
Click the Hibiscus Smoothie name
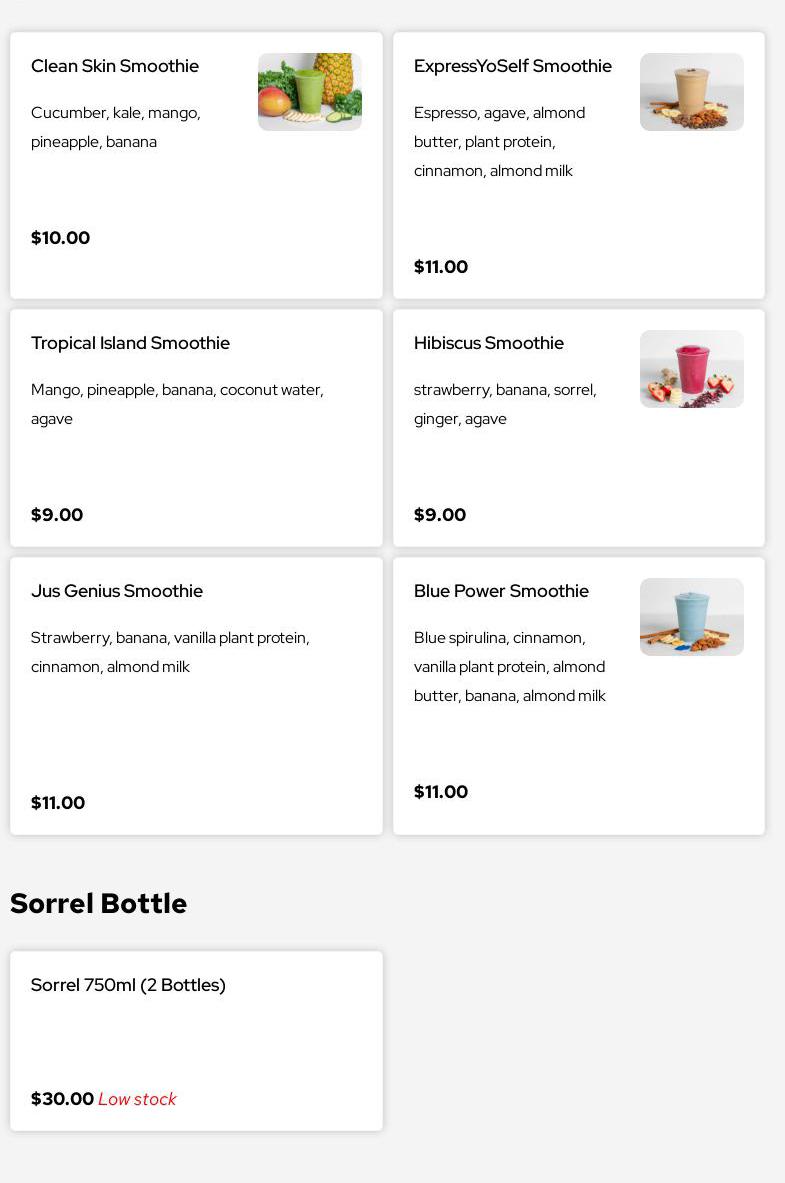488,343
